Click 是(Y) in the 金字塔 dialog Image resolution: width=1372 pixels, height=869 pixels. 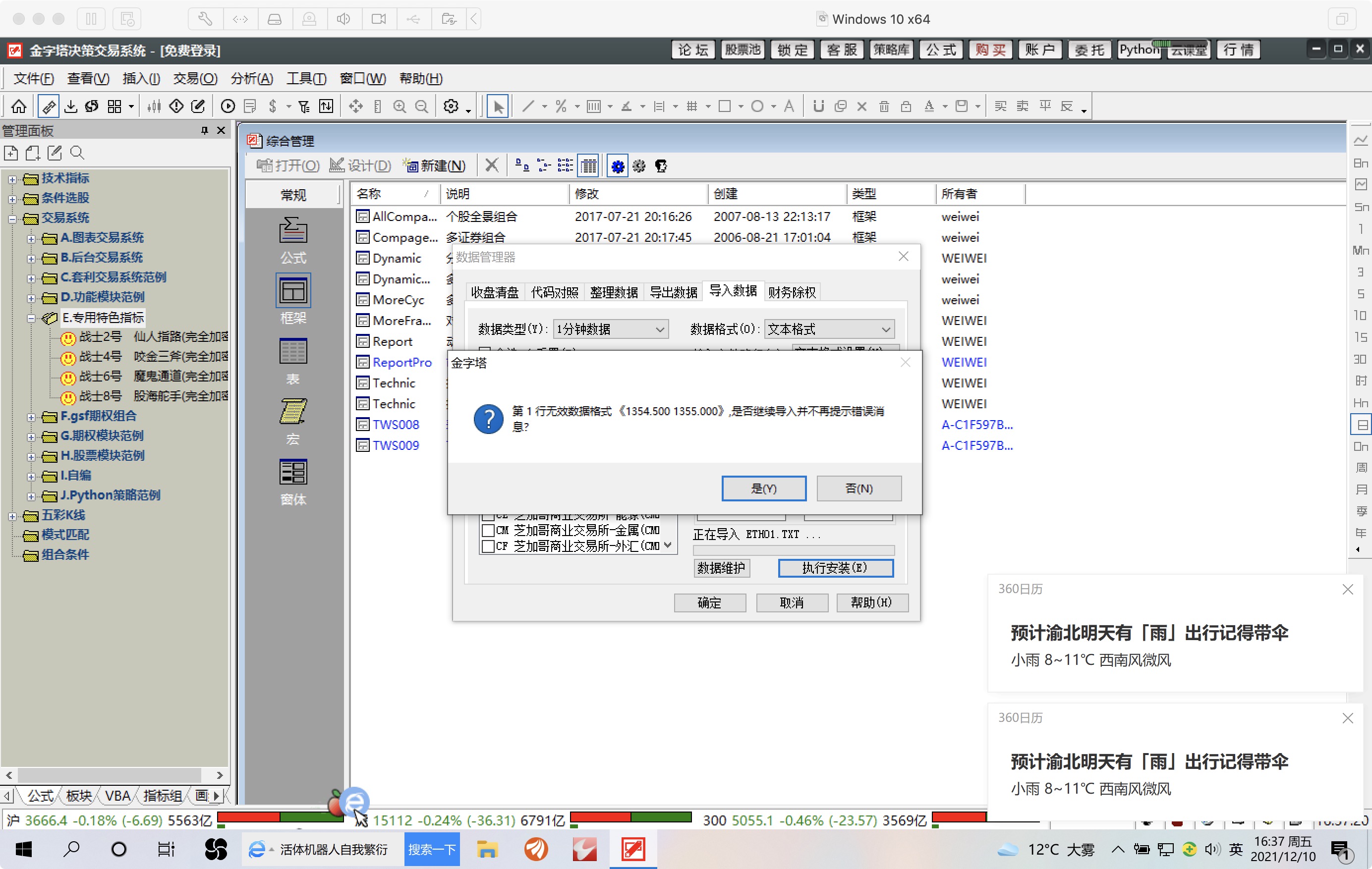(x=763, y=489)
